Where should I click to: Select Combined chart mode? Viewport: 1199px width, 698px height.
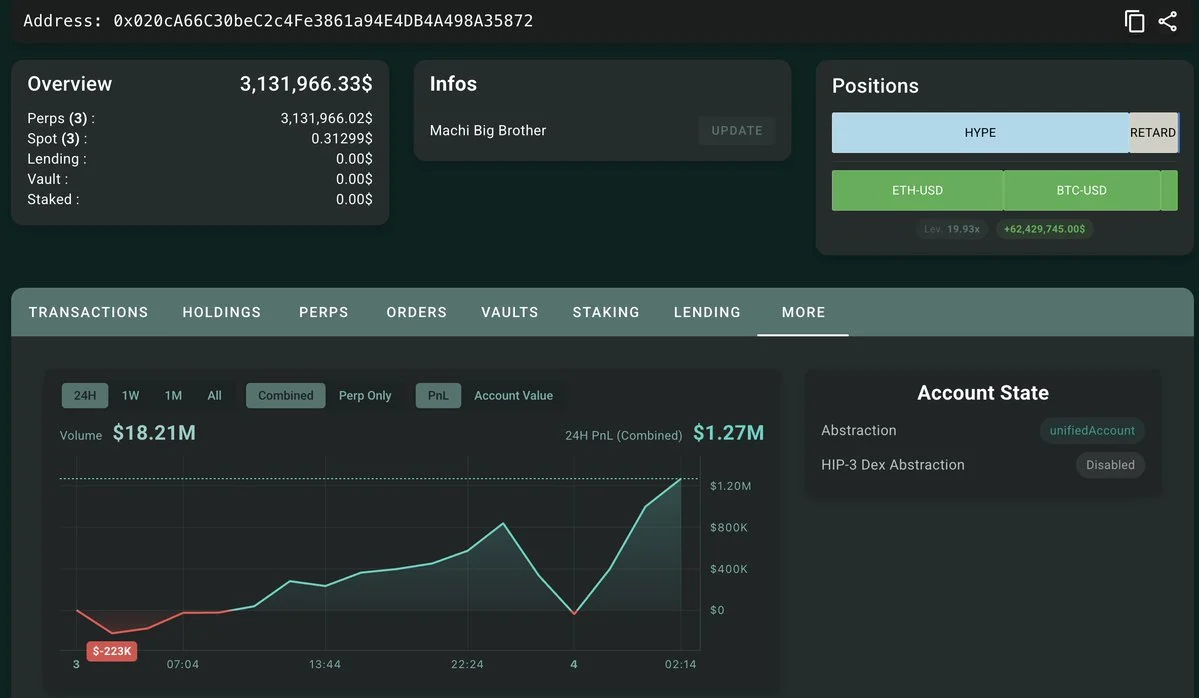tap(285, 395)
